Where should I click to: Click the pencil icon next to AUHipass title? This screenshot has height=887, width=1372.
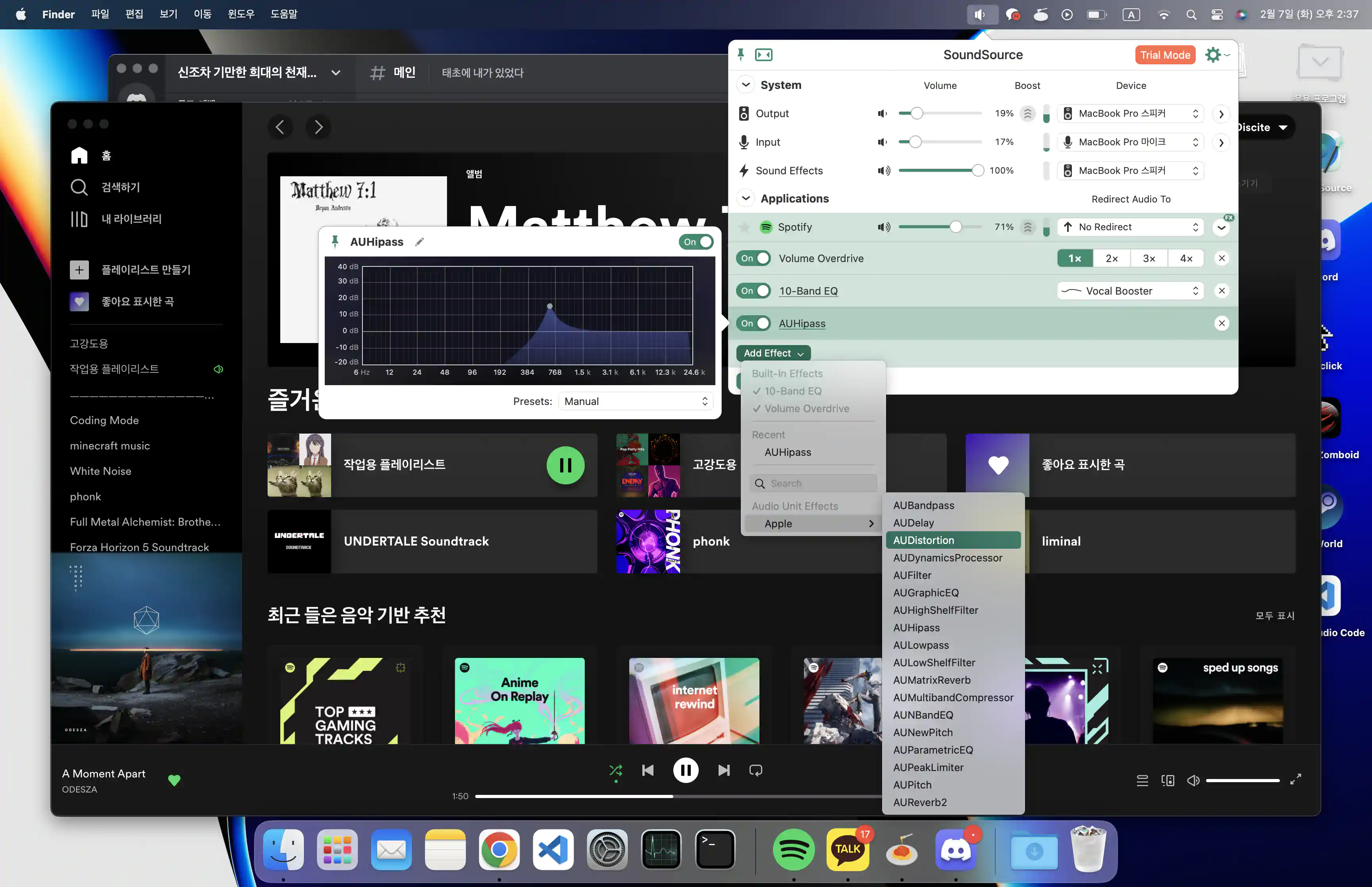pyautogui.click(x=419, y=242)
